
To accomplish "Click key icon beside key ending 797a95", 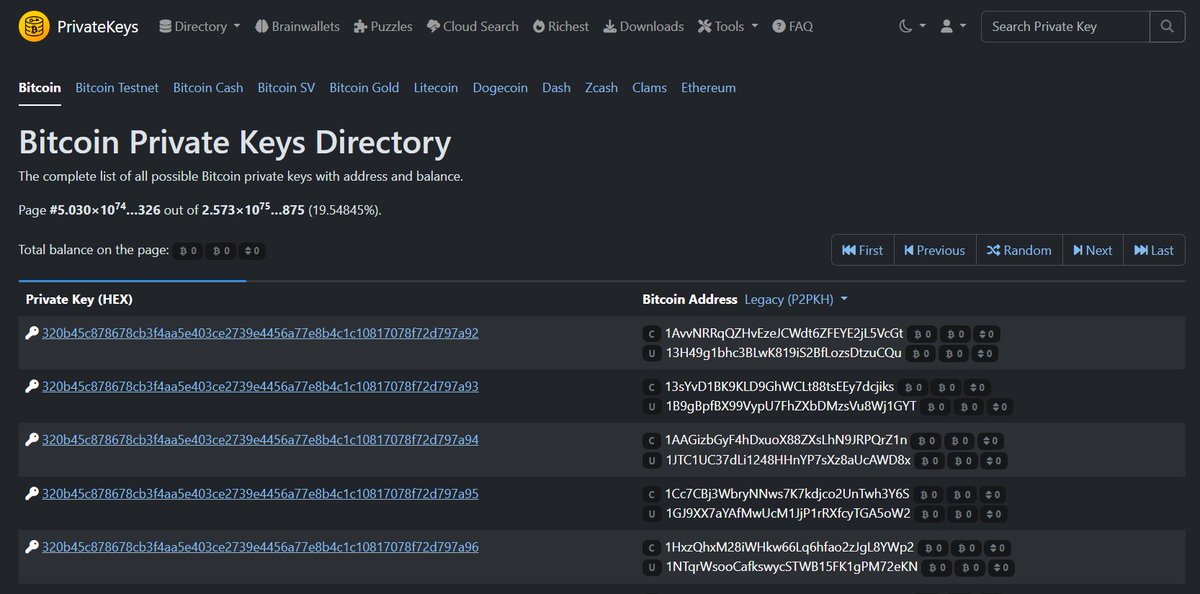I will coord(32,493).
